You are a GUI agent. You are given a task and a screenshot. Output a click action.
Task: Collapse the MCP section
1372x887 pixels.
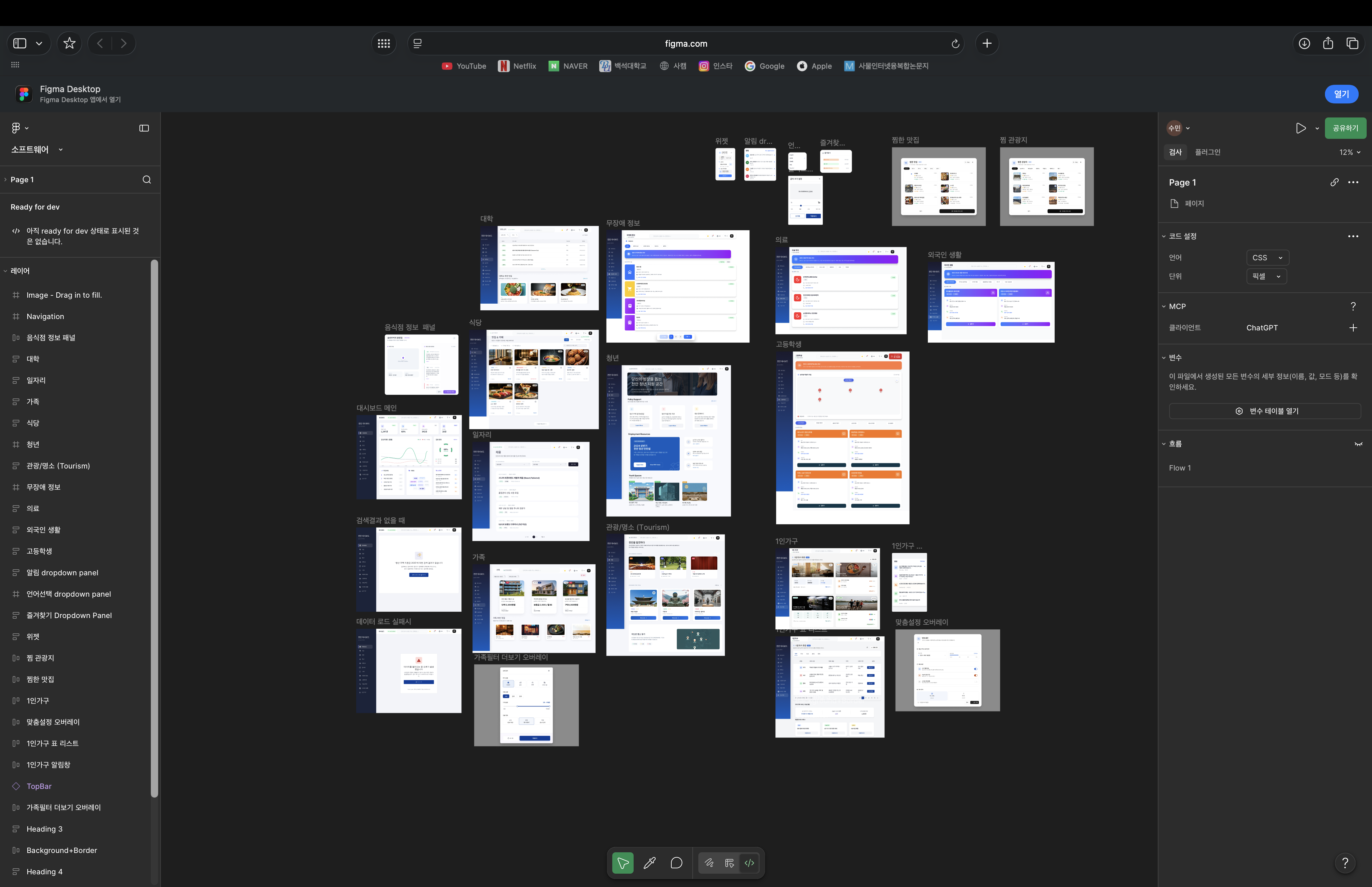(x=1163, y=306)
